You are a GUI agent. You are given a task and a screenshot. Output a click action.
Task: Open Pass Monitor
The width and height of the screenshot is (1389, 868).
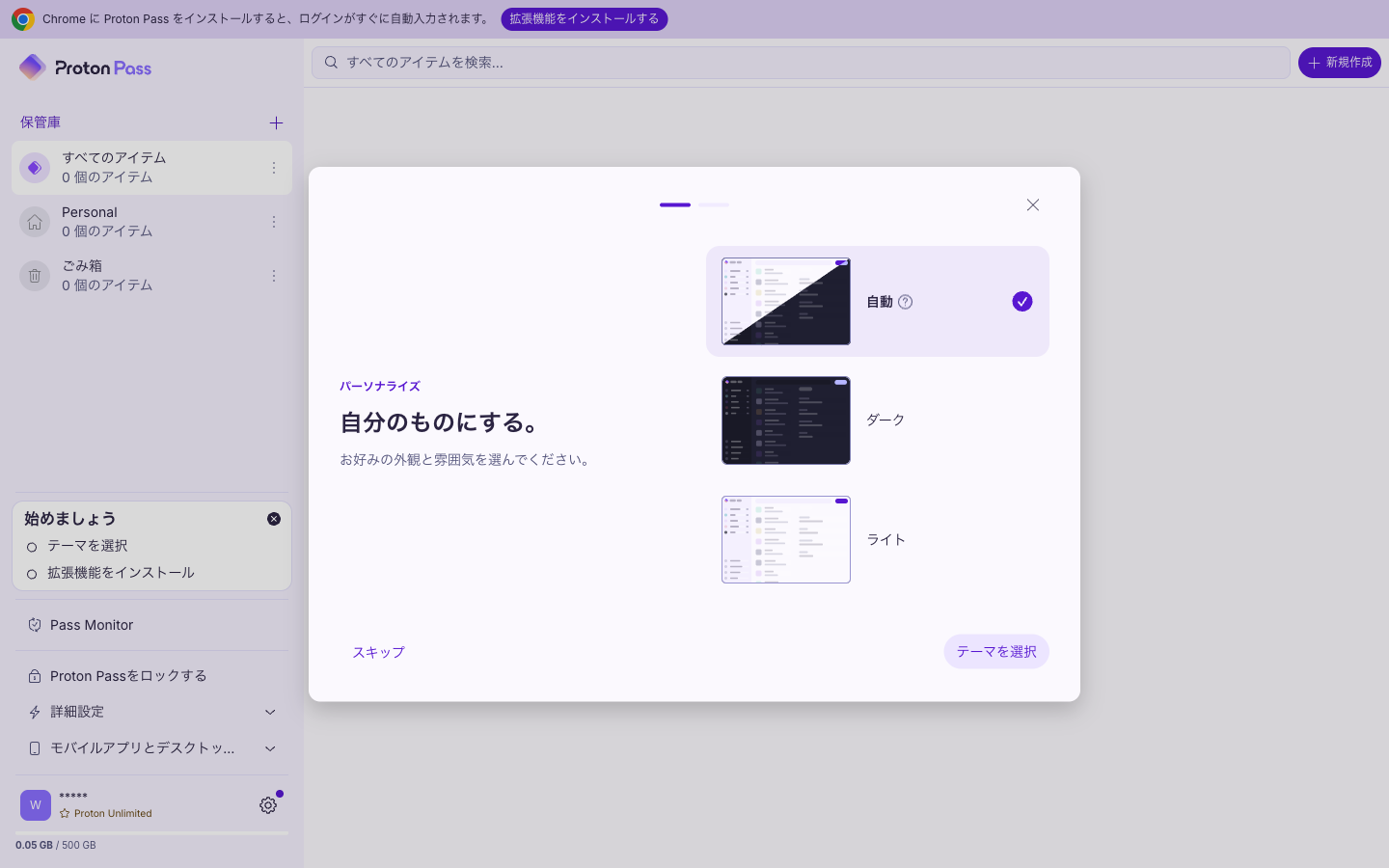(152, 625)
